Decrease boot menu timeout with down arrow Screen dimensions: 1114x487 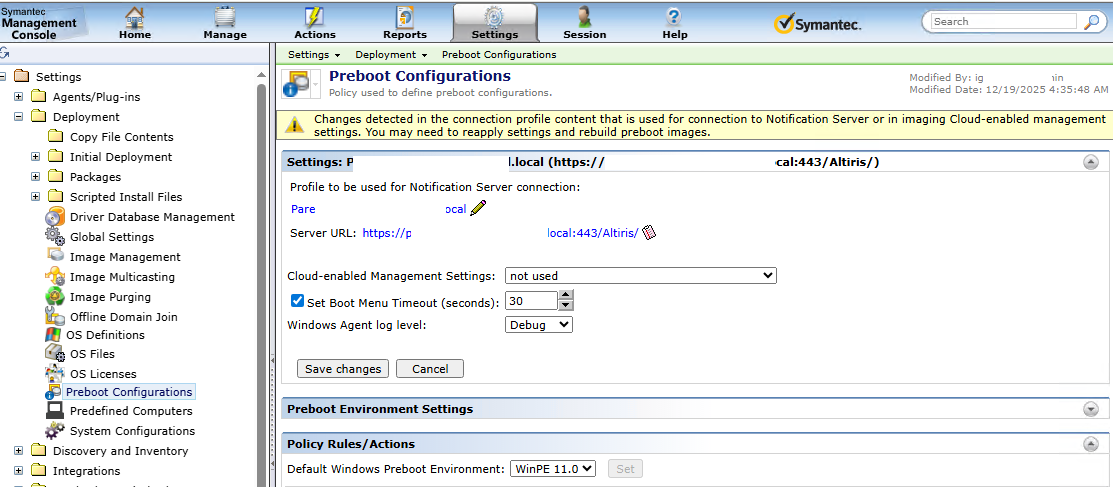(x=566, y=306)
